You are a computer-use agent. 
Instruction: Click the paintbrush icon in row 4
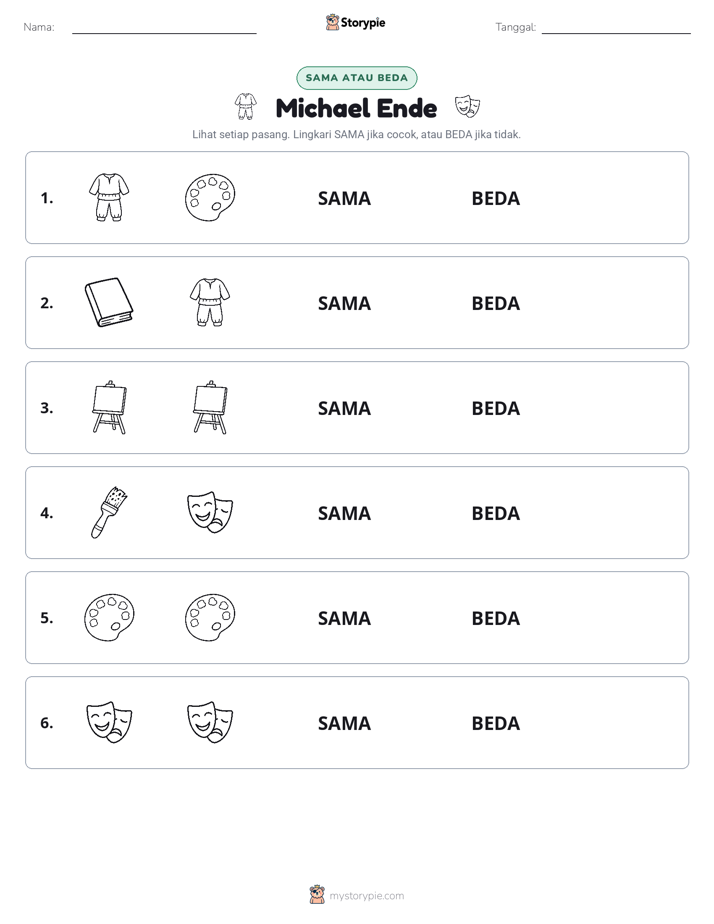coord(109,512)
